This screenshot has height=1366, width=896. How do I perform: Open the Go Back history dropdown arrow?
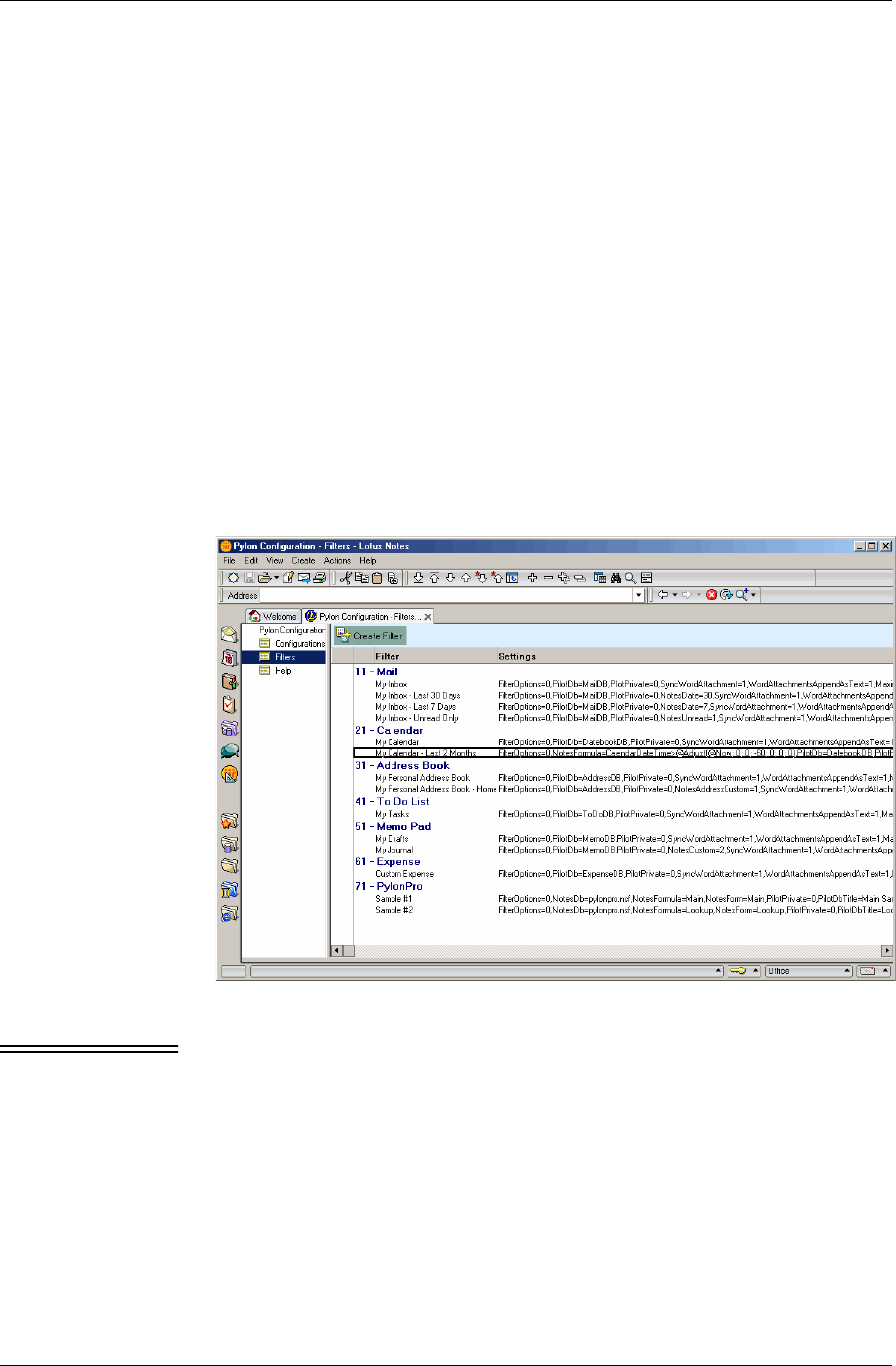pos(675,595)
